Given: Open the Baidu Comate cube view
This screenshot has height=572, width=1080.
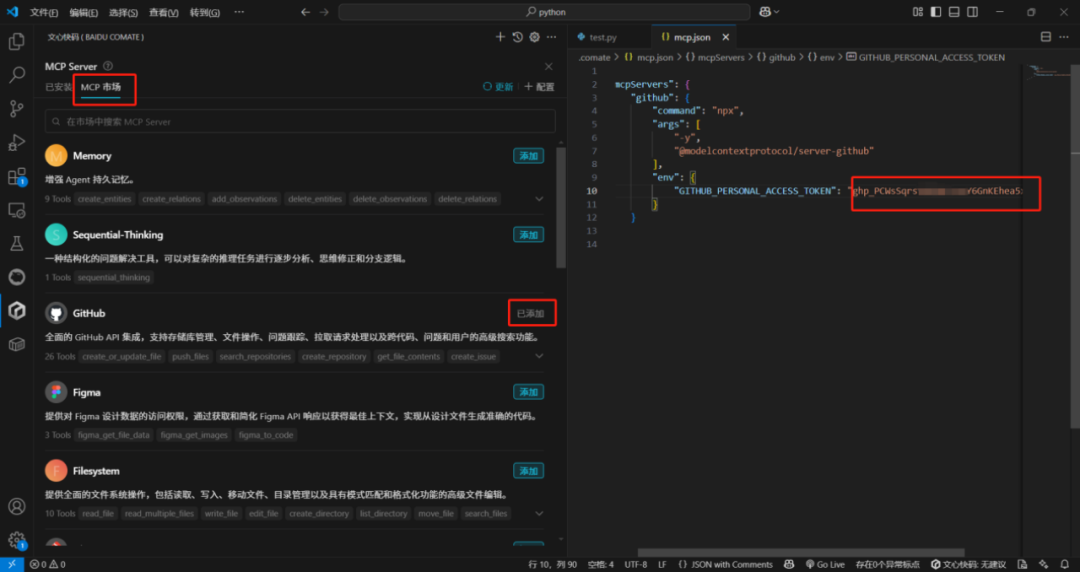Looking at the screenshot, I should pyautogui.click(x=17, y=311).
